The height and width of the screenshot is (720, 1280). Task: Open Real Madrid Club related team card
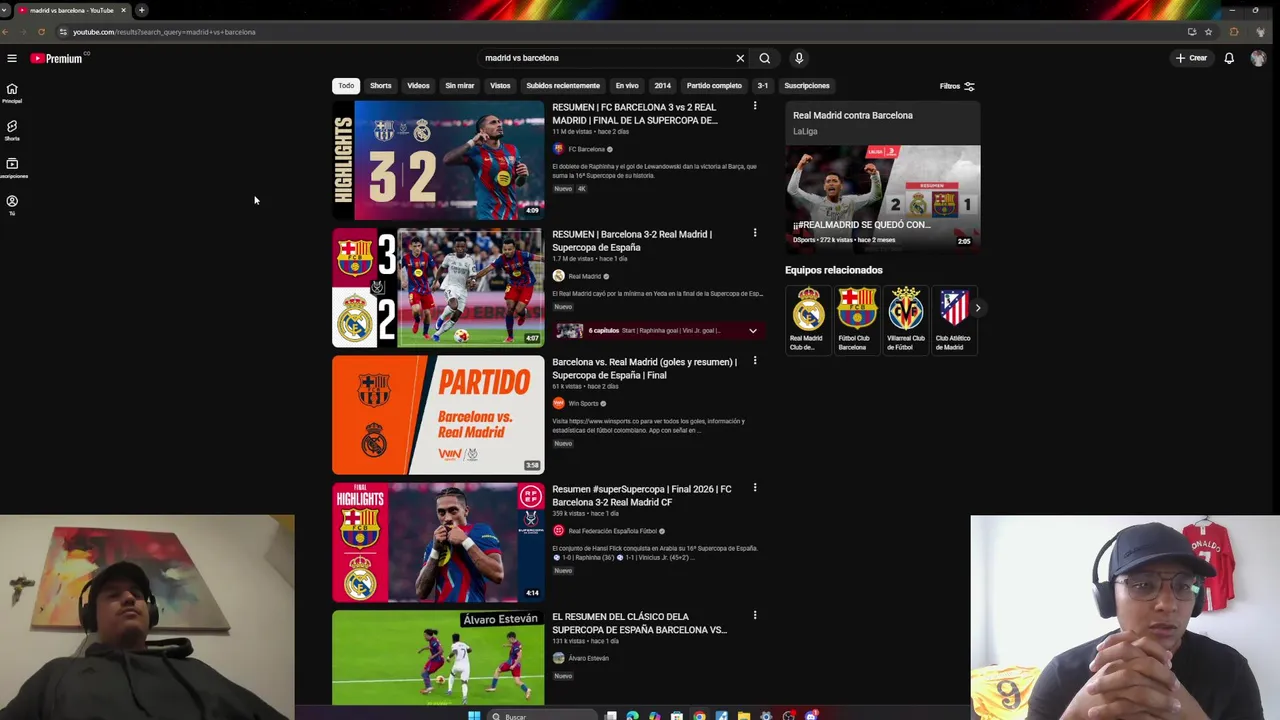(x=808, y=319)
